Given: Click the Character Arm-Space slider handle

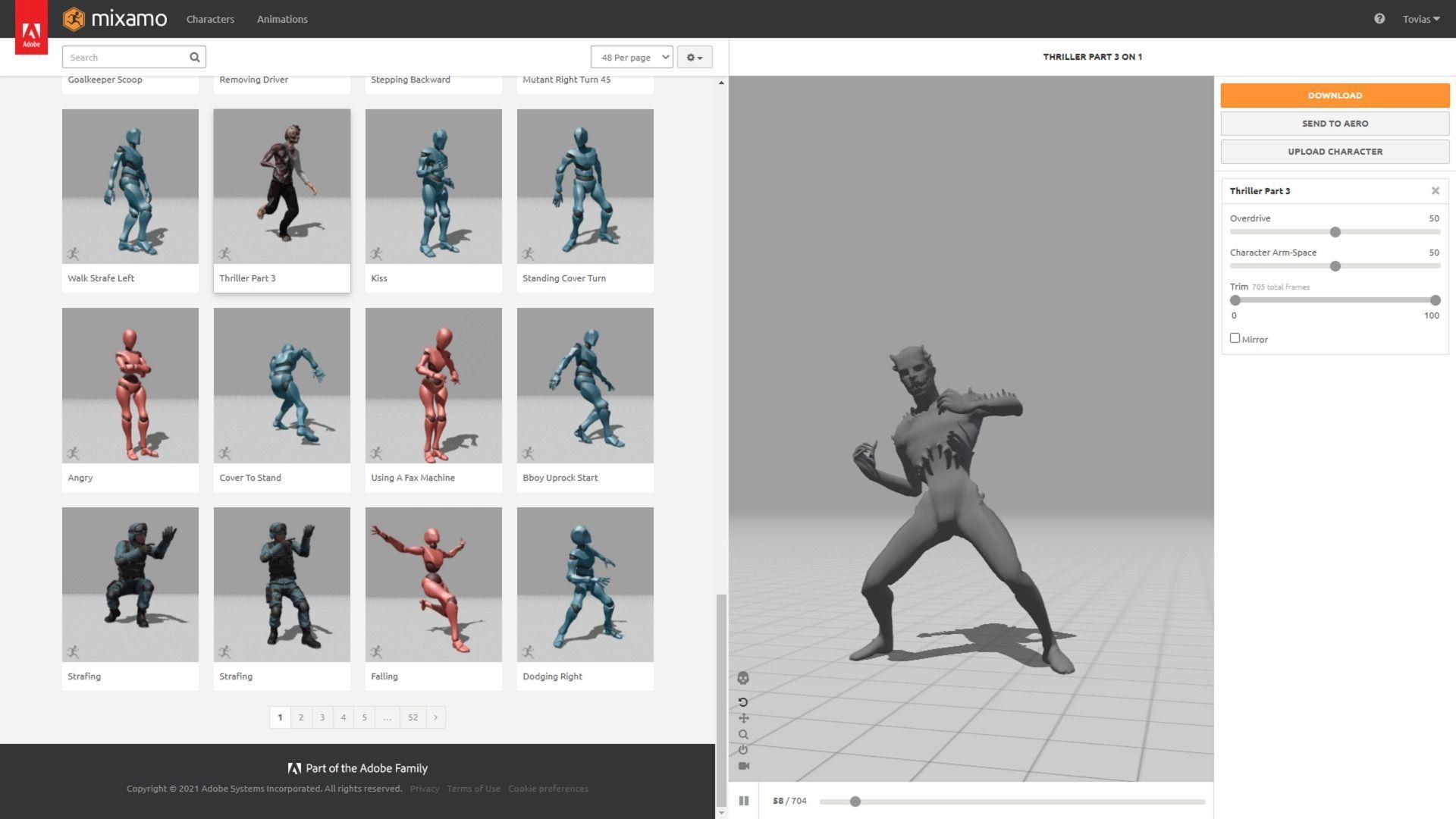Looking at the screenshot, I should click(x=1335, y=266).
